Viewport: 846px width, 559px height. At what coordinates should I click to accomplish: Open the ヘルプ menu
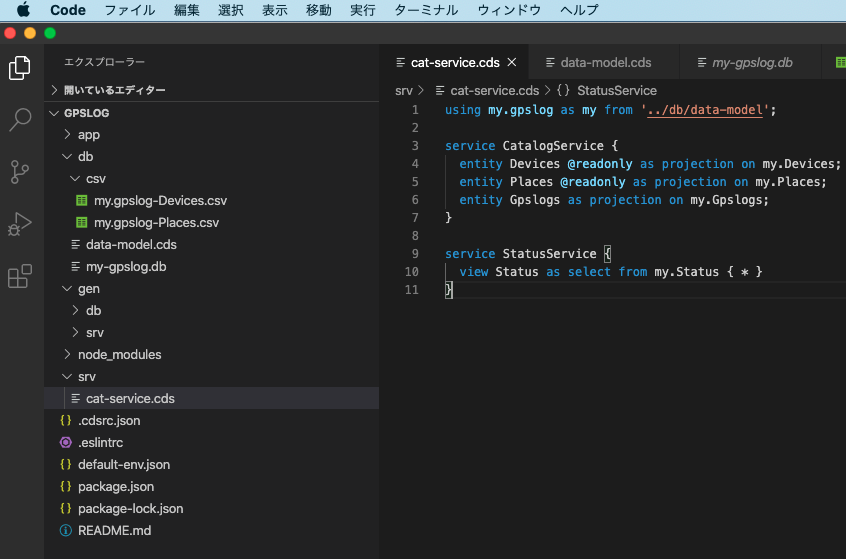click(x=579, y=10)
